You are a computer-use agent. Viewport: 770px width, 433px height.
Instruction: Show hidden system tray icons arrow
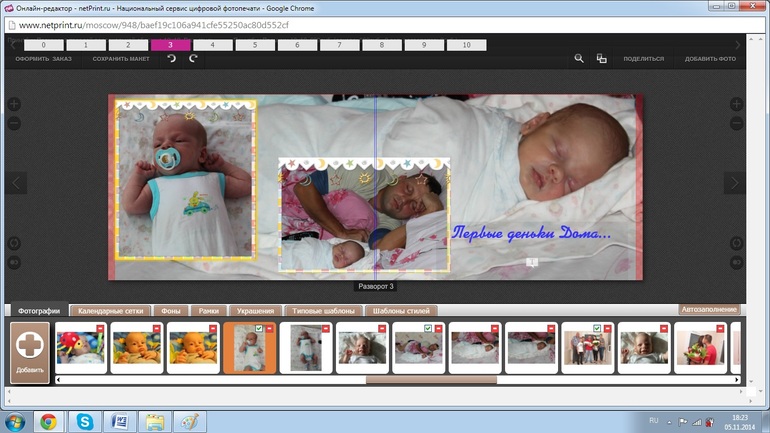pos(669,421)
